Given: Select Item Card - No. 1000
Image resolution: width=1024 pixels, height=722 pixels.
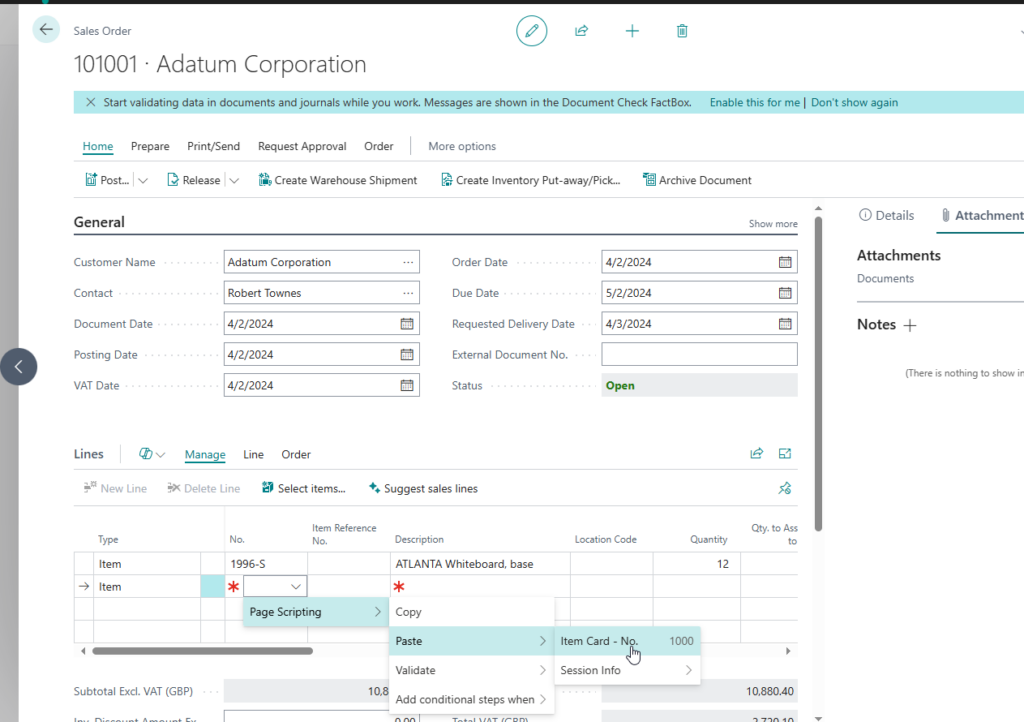Looking at the screenshot, I should pyautogui.click(x=627, y=641).
